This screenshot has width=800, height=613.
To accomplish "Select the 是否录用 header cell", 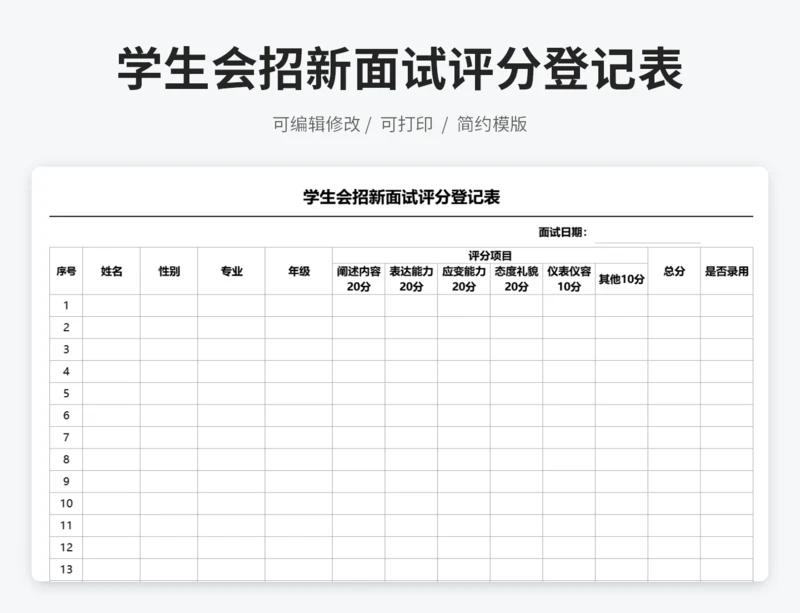I will (x=727, y=271).
